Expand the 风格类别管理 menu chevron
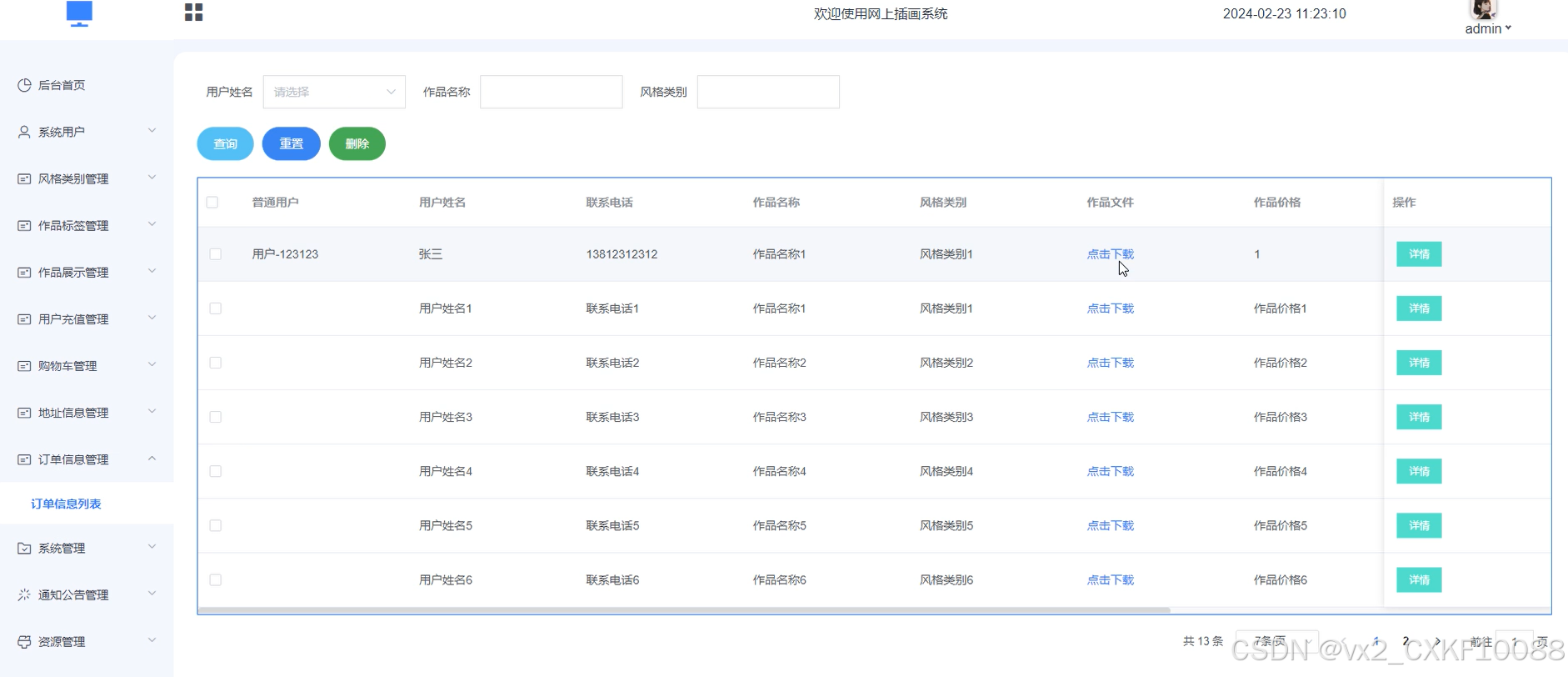This screenshot has width=1568, height=677. (x=152, y=177)
